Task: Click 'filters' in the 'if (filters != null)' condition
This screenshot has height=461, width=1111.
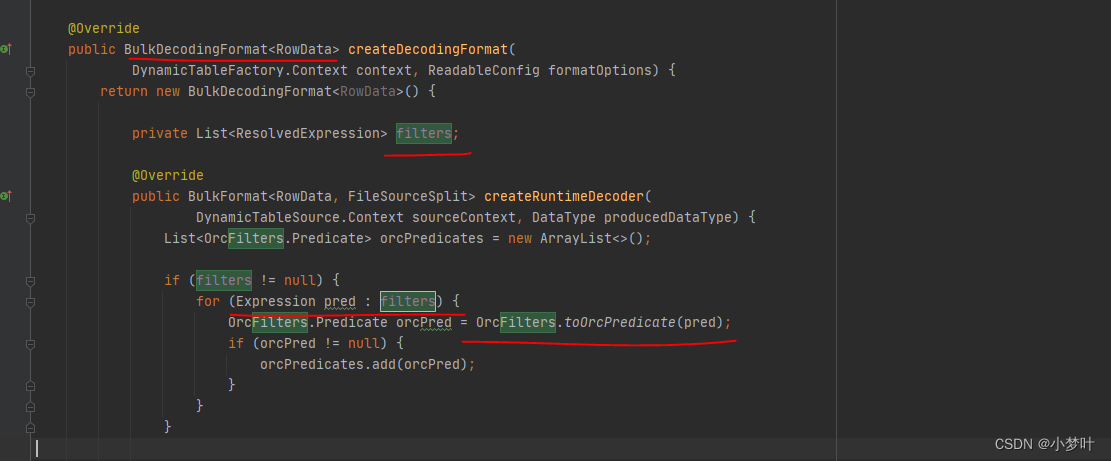Action: (x=224, y=280)
